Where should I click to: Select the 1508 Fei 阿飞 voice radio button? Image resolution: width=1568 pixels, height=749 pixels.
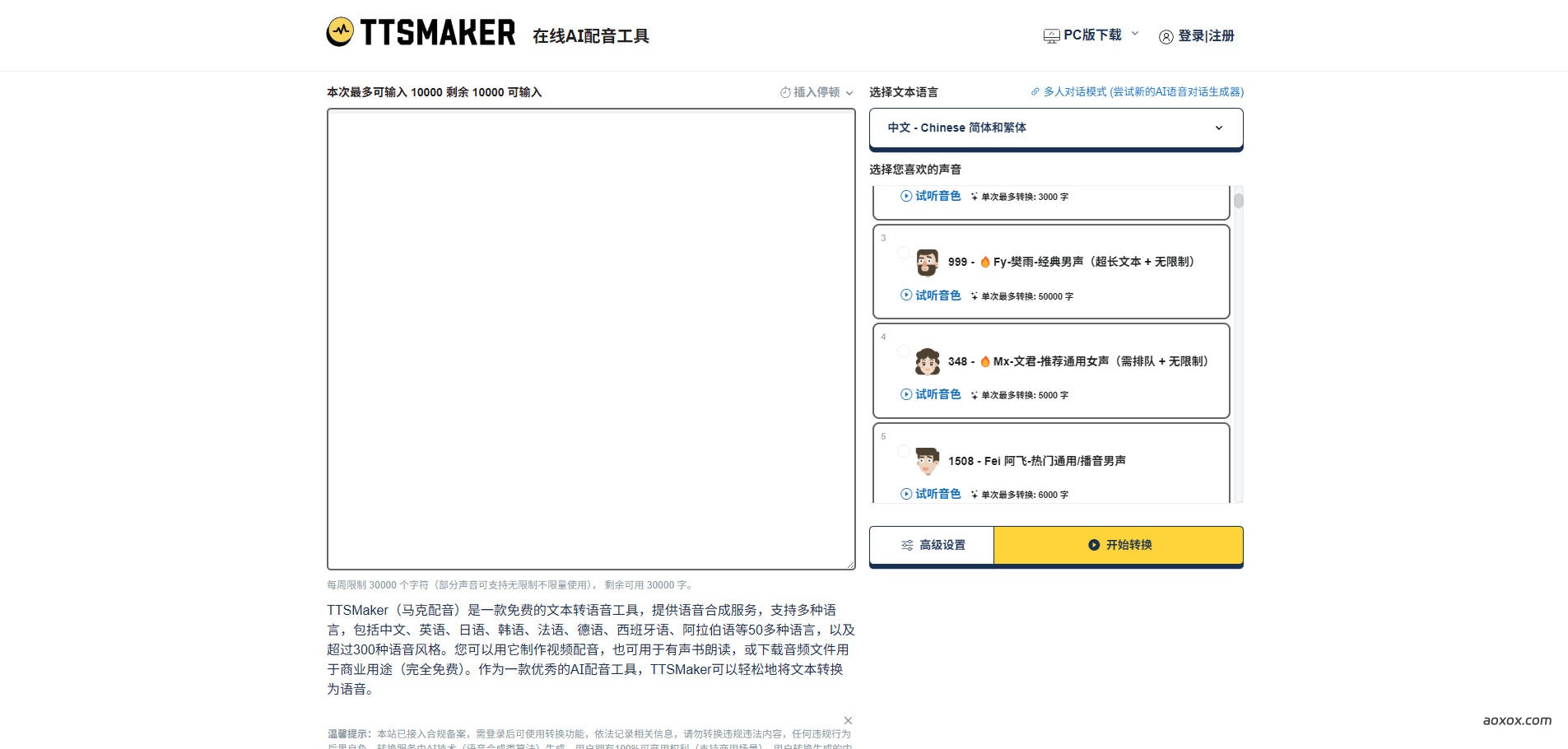point(903,451)
